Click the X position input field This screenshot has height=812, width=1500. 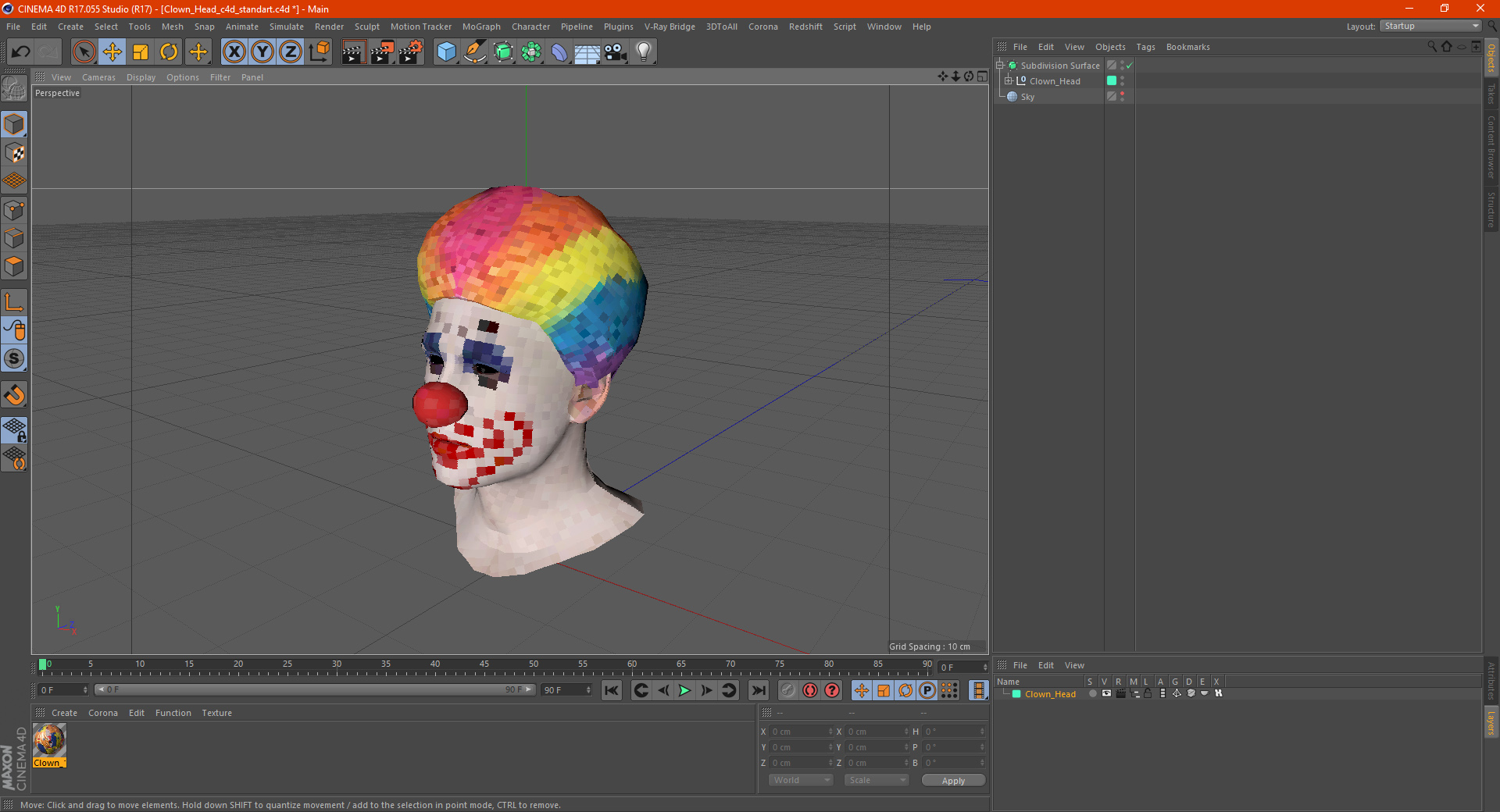pyautogui.click(x=802, y=732)
